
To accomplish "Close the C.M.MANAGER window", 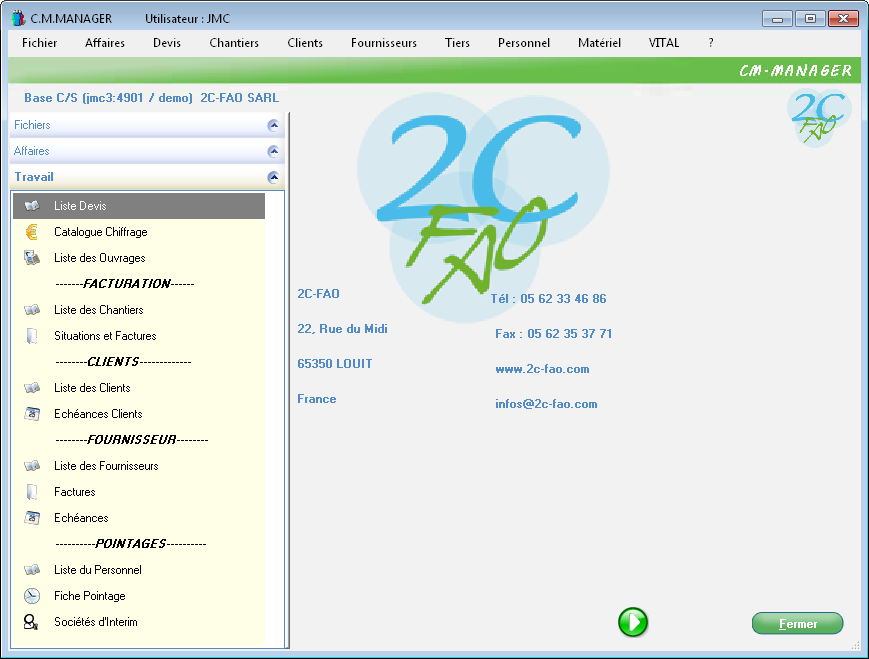I will (843, 19).
